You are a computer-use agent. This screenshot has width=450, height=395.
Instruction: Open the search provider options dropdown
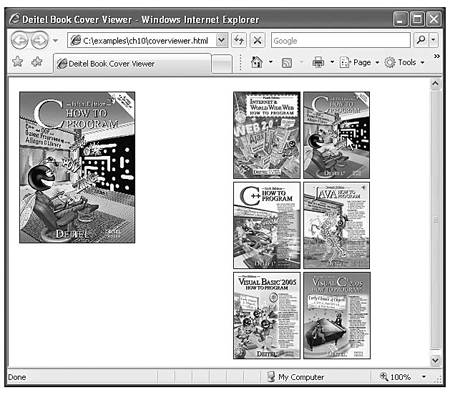433,40
